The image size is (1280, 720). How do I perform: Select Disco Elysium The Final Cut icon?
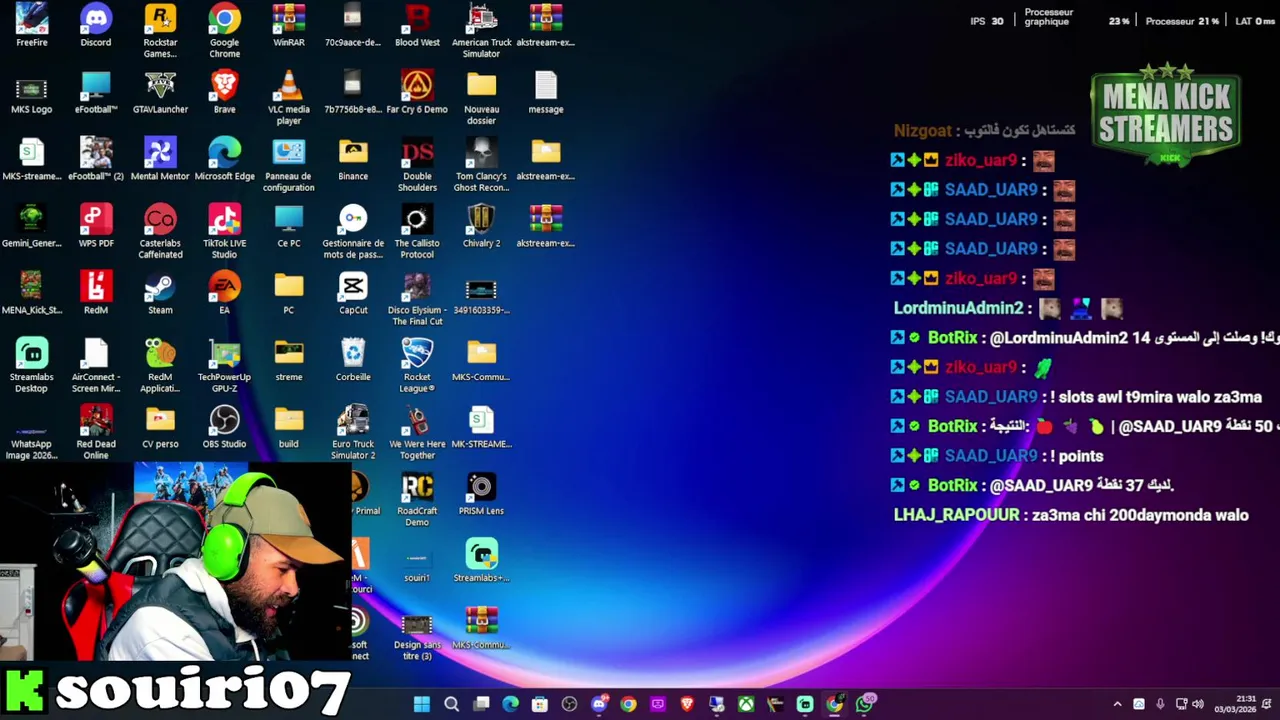click(417, 298)
